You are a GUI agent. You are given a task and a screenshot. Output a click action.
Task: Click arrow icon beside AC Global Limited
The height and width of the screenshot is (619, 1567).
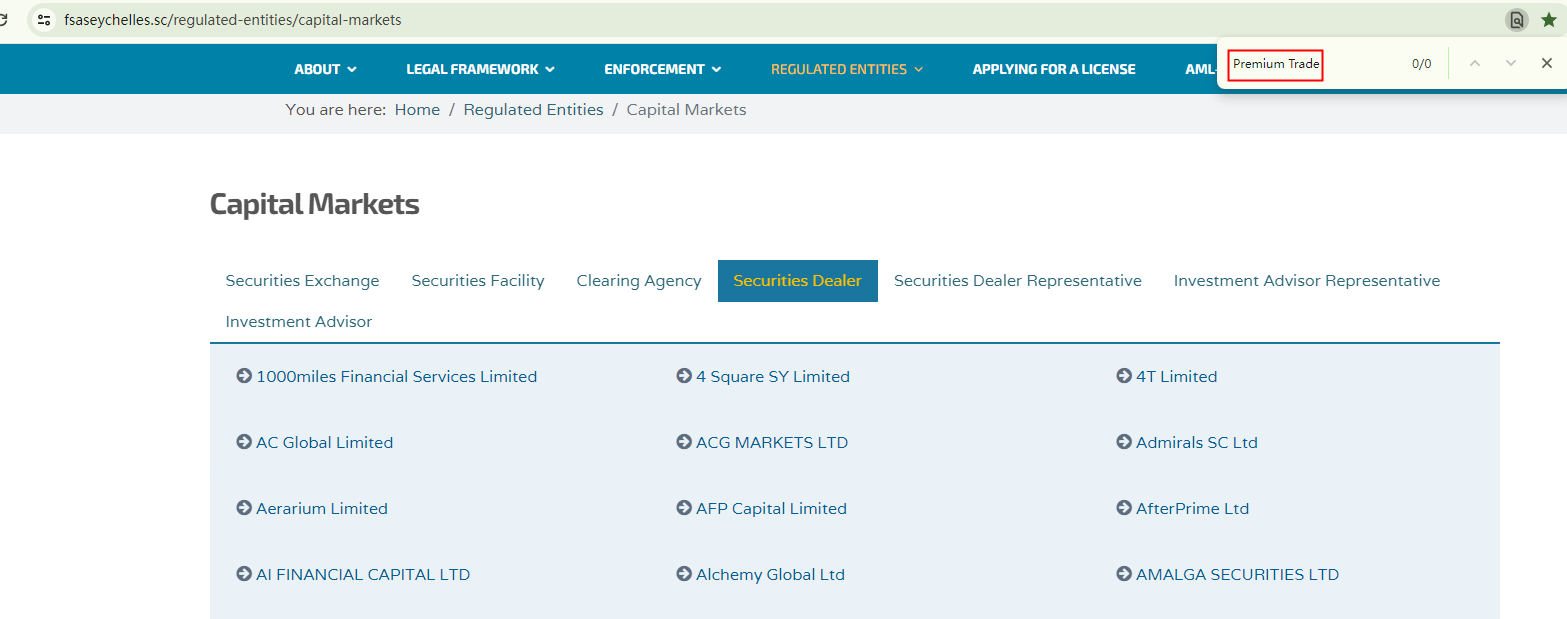coord(244,442)
